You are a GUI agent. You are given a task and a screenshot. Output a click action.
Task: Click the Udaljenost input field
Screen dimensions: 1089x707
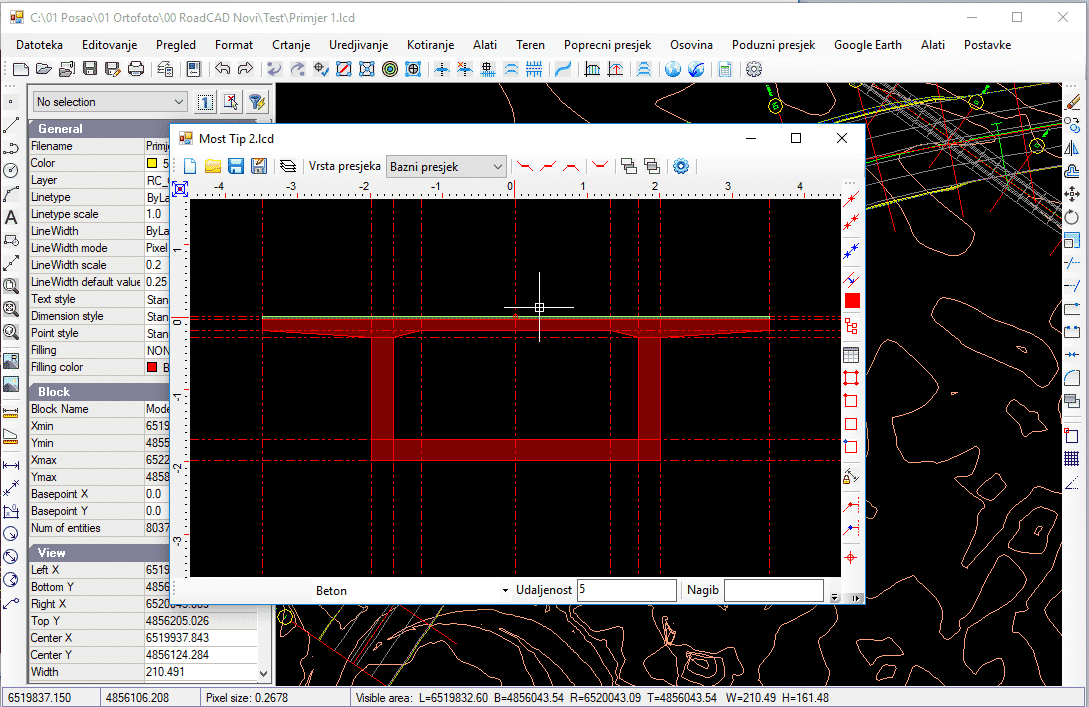point(627,590)
